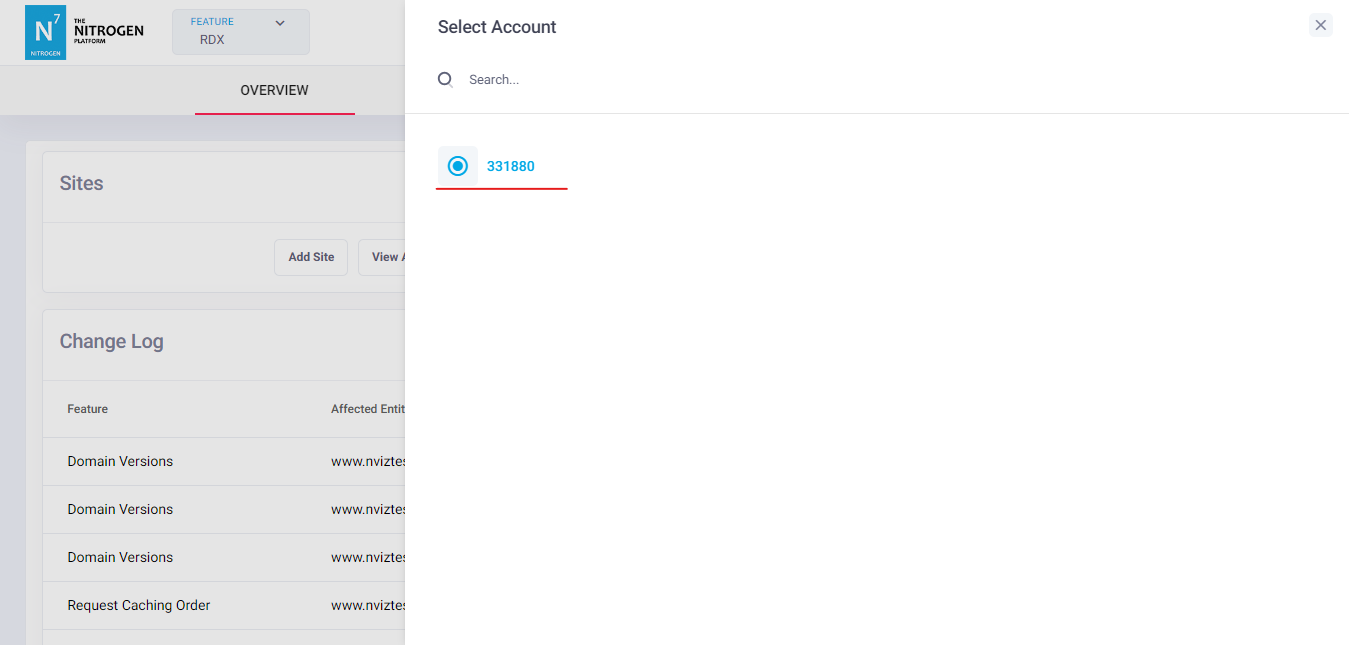Open the Feature RDX selector

240,32
